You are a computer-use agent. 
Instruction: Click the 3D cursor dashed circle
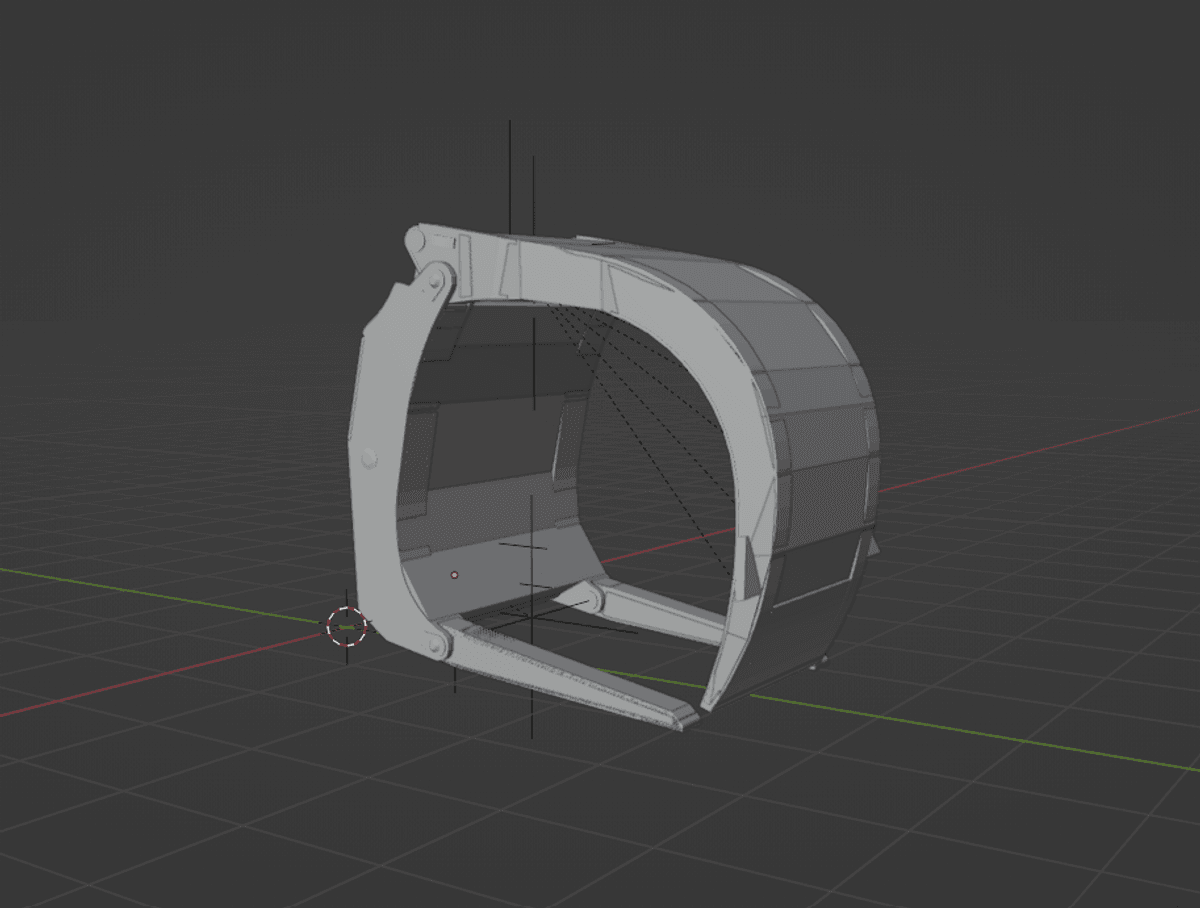point(346,626)
